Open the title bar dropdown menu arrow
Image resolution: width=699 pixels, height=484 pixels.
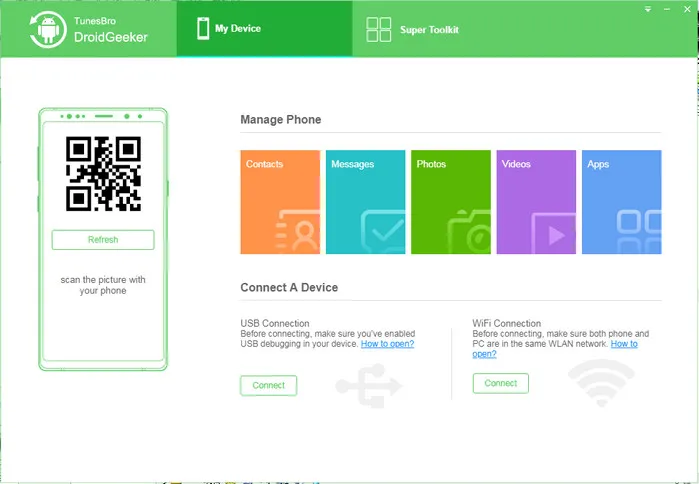648,9
